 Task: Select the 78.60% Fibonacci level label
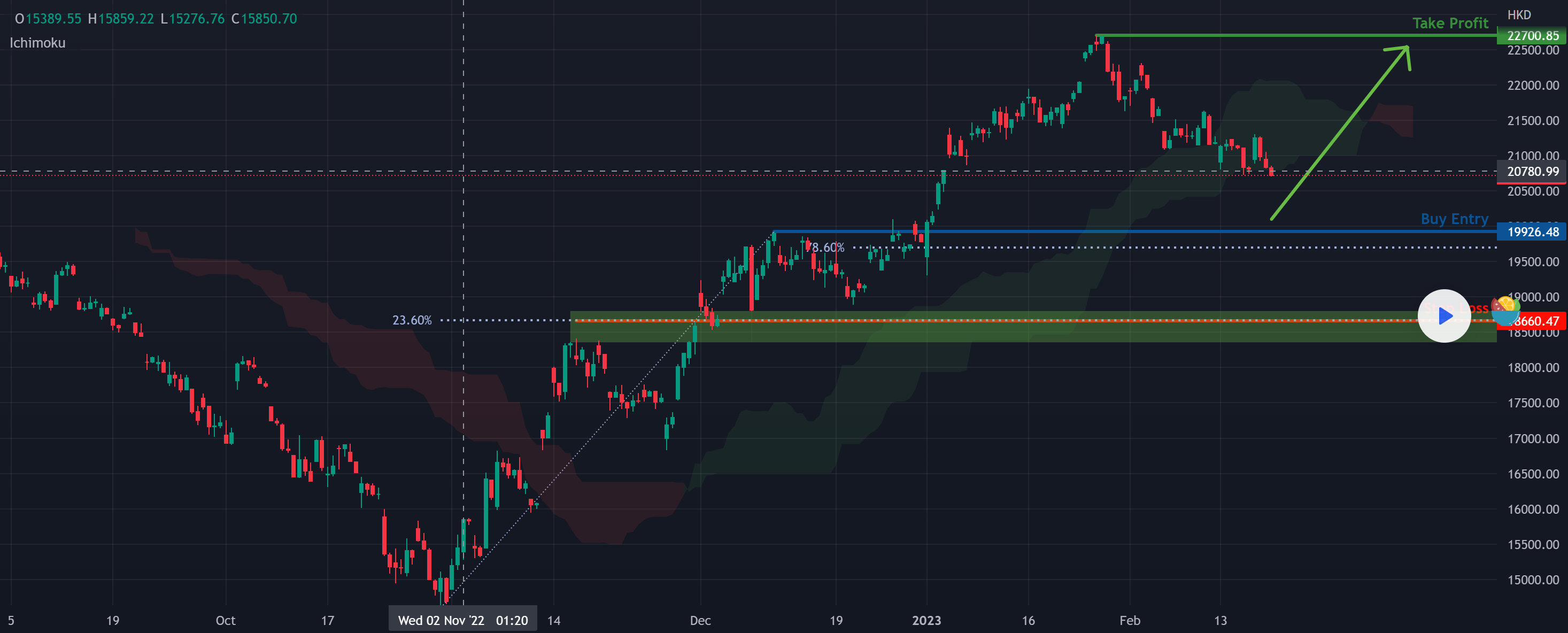(x=826, y=247)
